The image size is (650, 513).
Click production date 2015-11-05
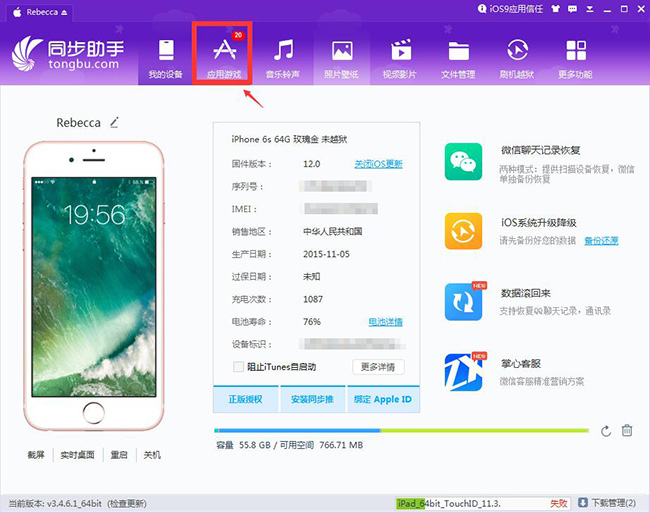[326, 254]
